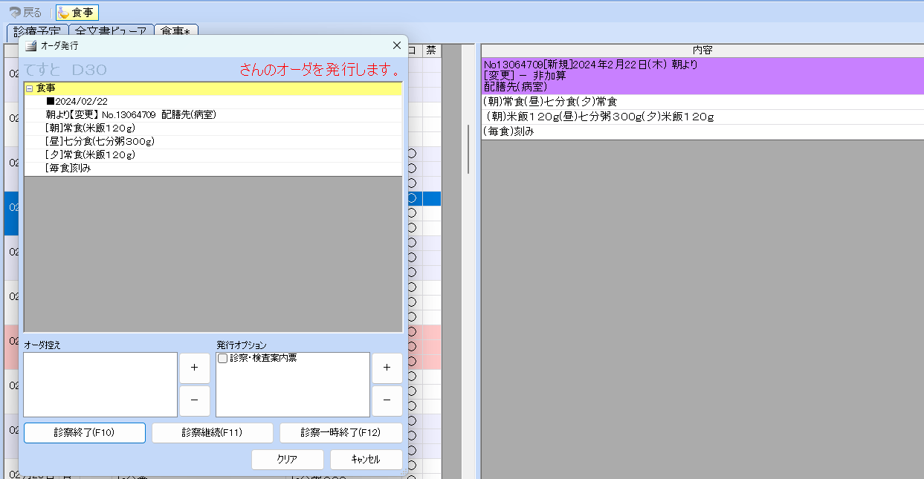This screenshot has height=479, width=924.
Task: Click the 診察一時終了(F12) button
Action: click(341, 432)
